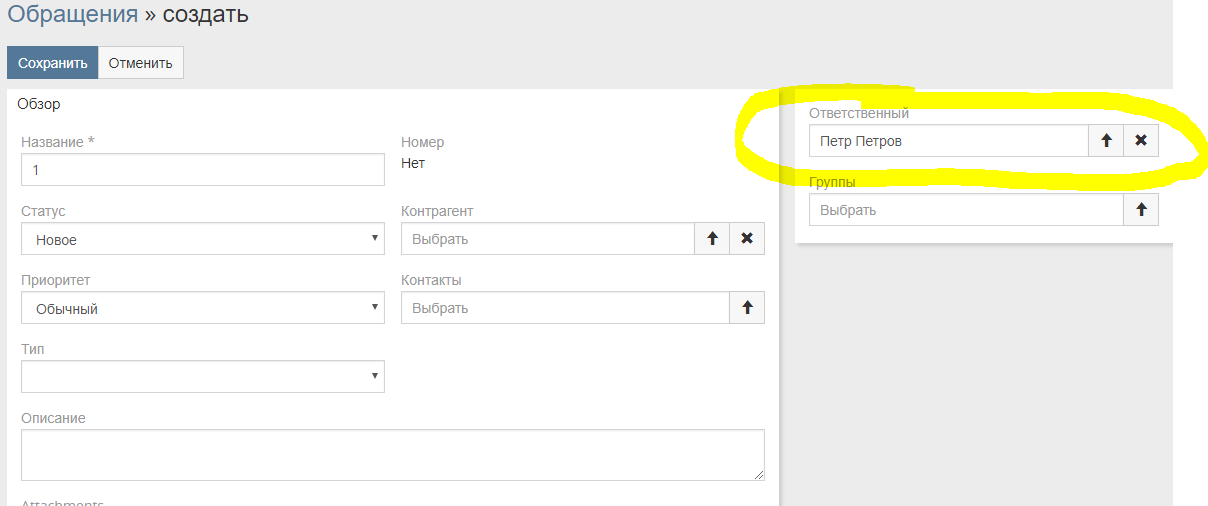Click the select arrow for Ответственный field
Image resolution: width=1208 pixels, height=506 pixels.
click(x=1106, y=141)
